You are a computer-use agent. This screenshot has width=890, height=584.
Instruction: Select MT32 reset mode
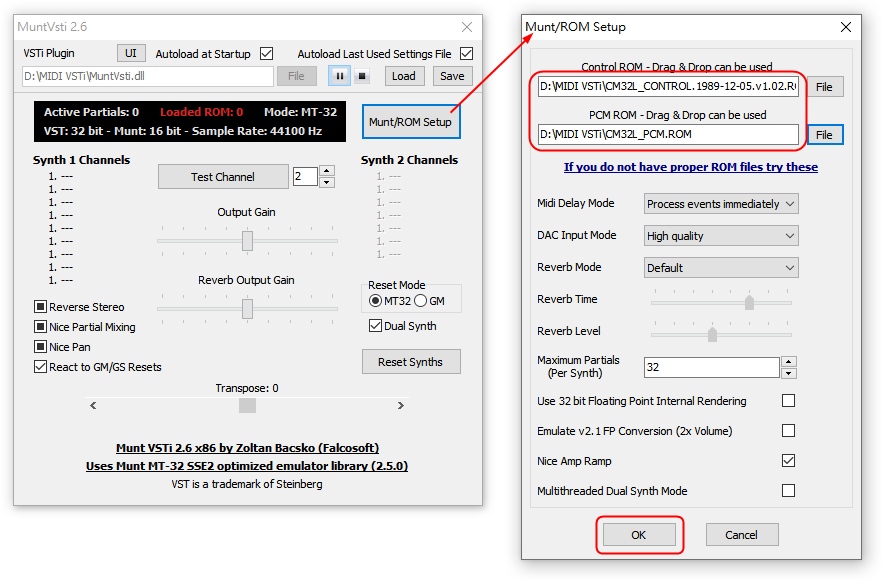(375, 301)
